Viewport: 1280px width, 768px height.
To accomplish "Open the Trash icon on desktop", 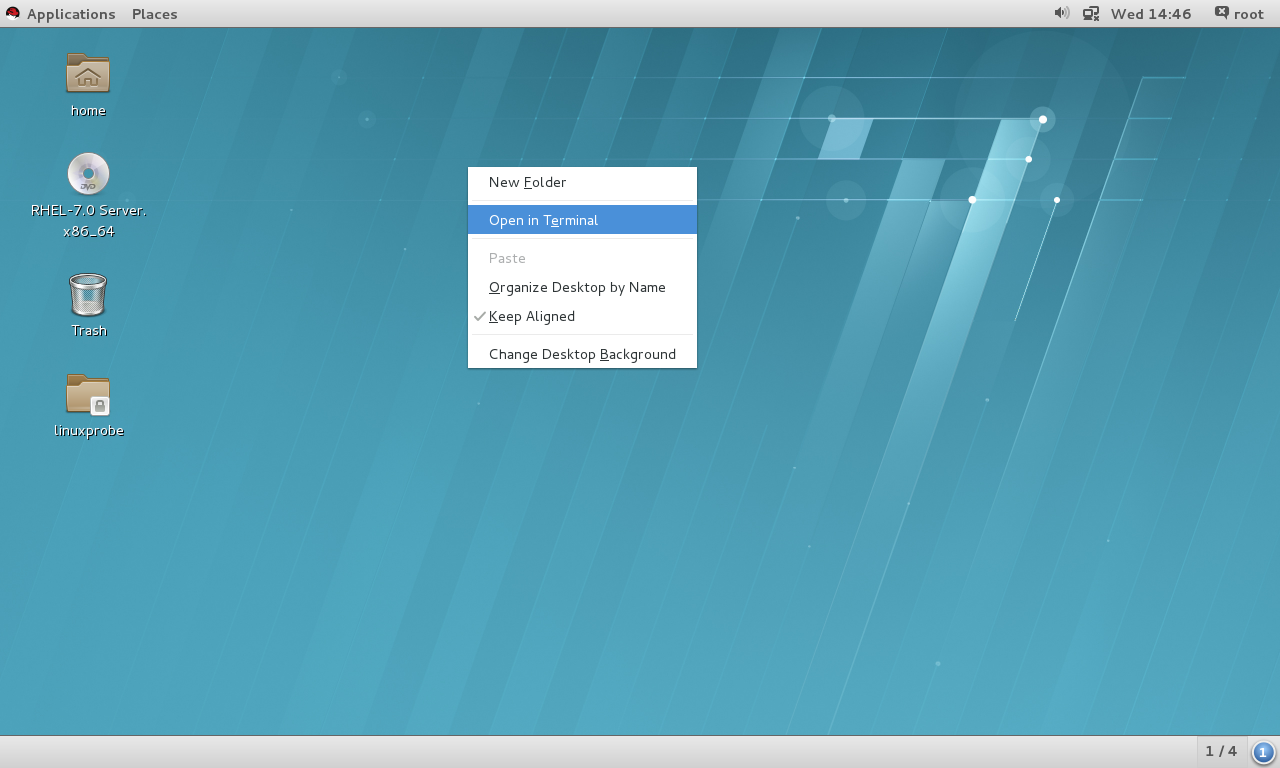I will point(88,295).
